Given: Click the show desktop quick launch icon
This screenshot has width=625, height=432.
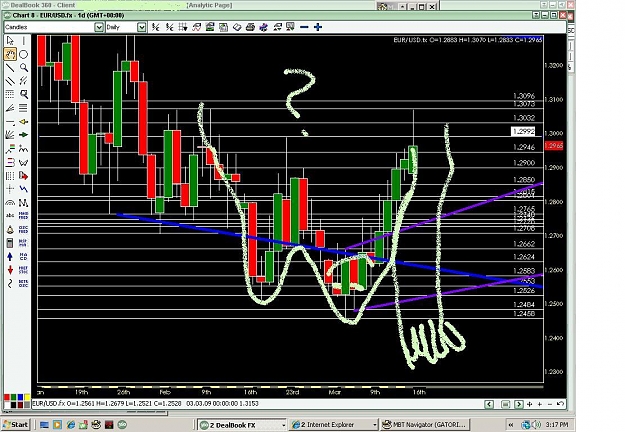Looking at the screenshot, I should tap(44, 425).
